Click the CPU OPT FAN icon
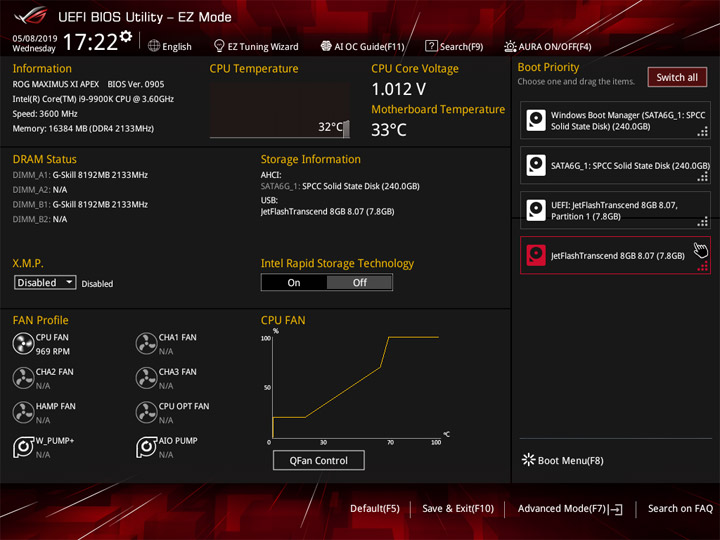The width and height of the screenshot is (720, 540). (x=146, y=412)
